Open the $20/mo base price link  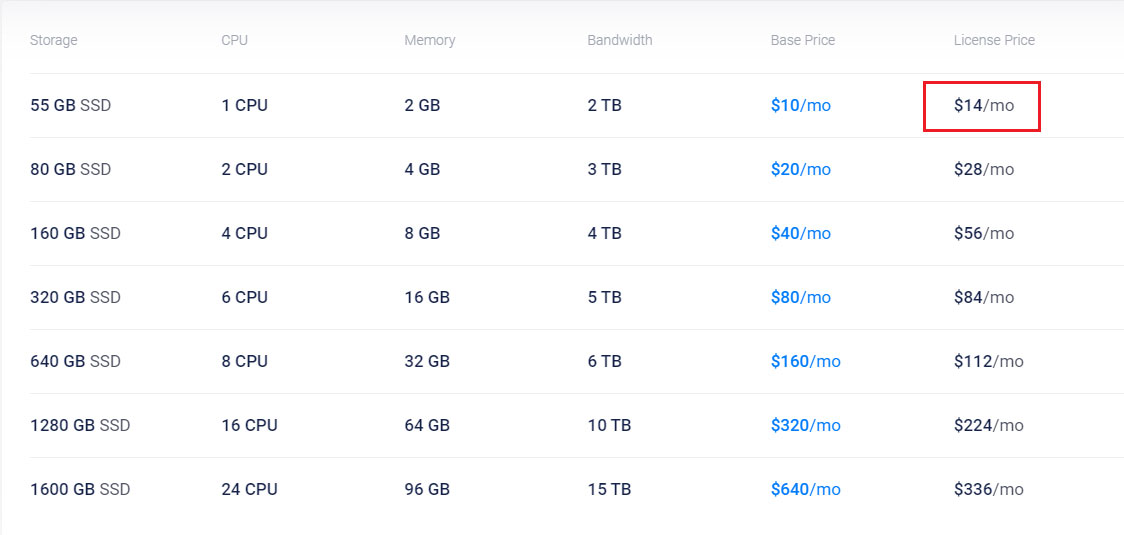click(801, 169)
